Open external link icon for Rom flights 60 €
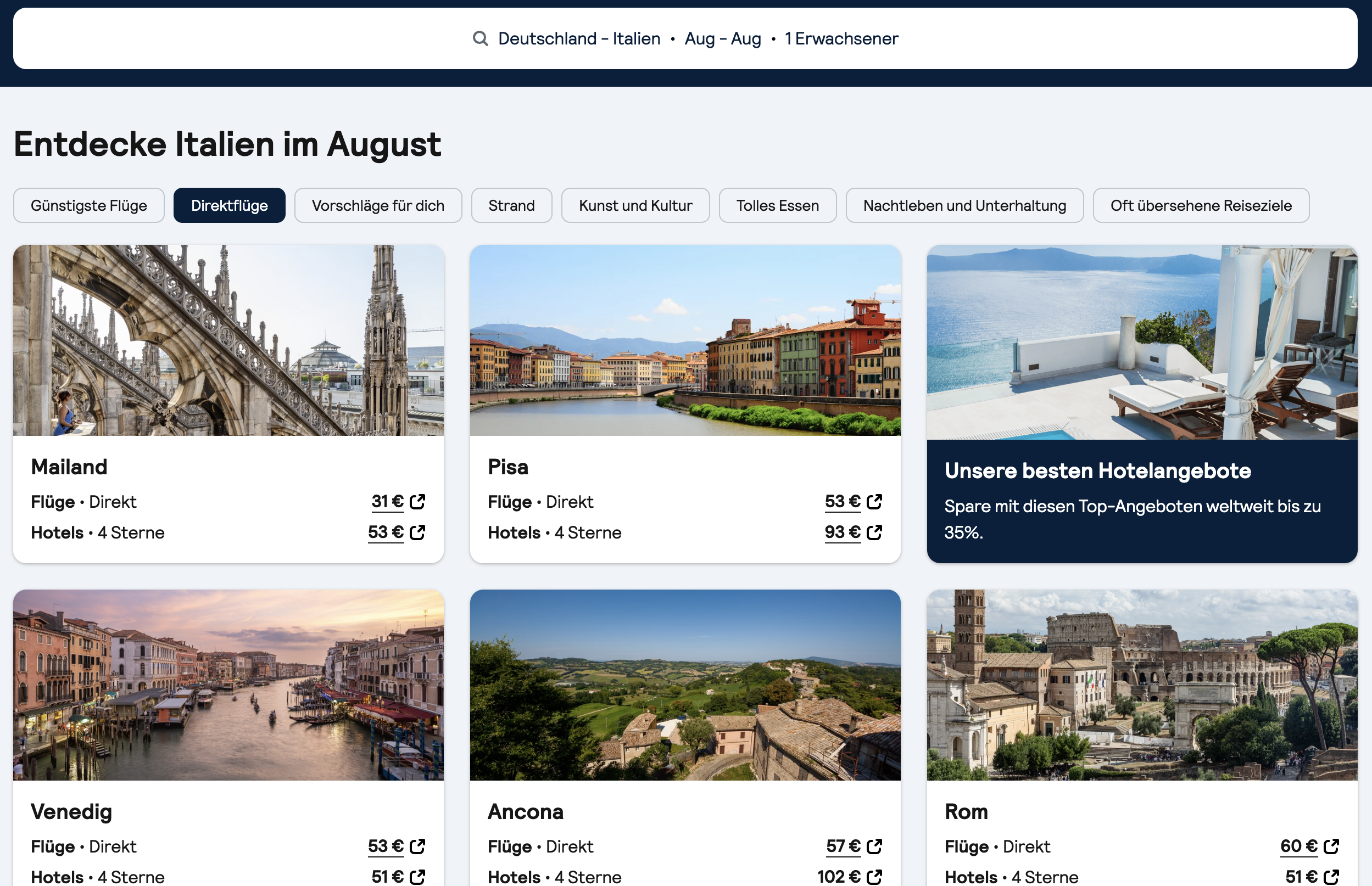This screenshot has height=886, width=1372. pyautogui.click(x=1331, y=846)
